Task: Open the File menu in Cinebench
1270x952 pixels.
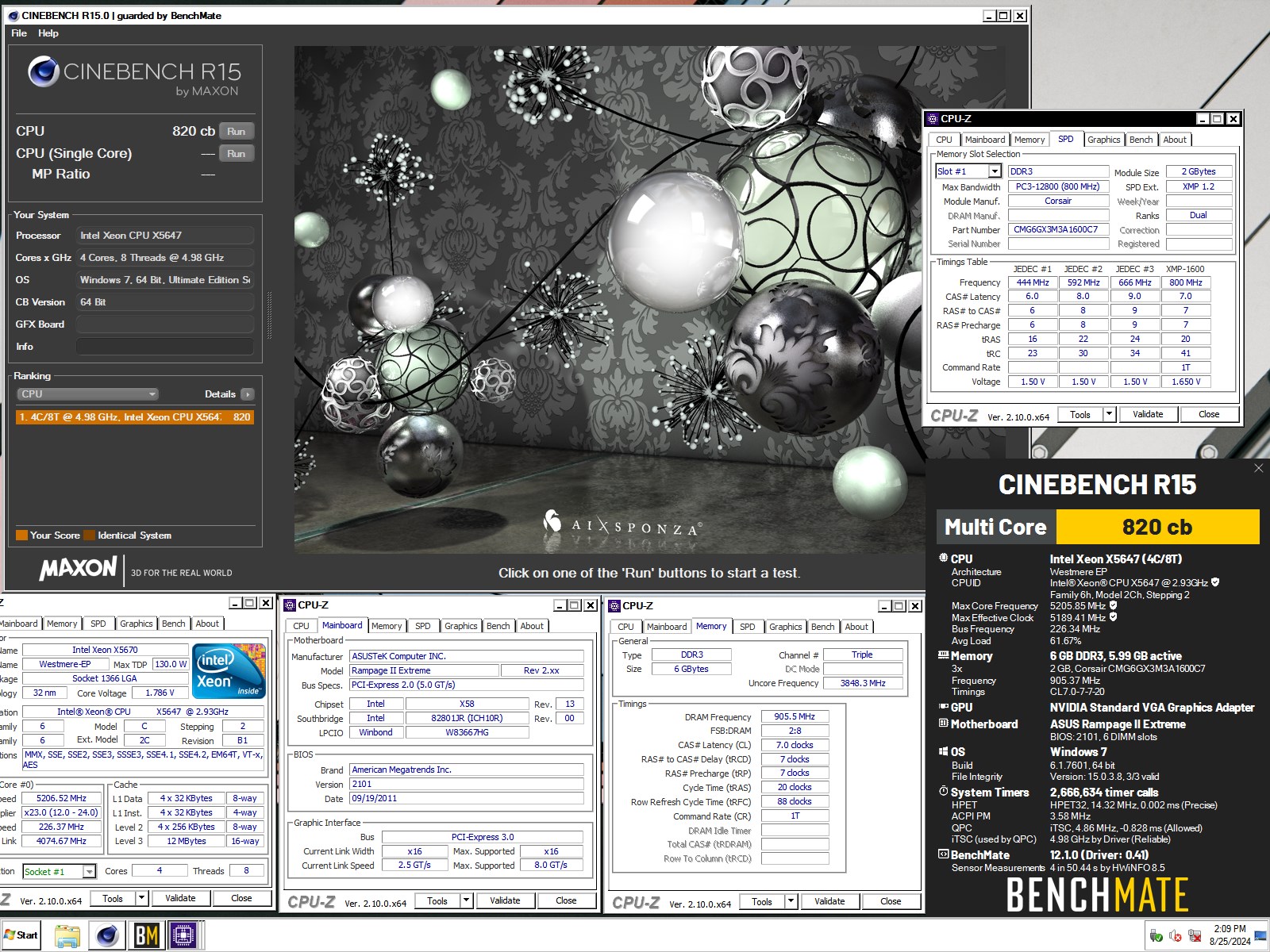Action: coord(19,33)
